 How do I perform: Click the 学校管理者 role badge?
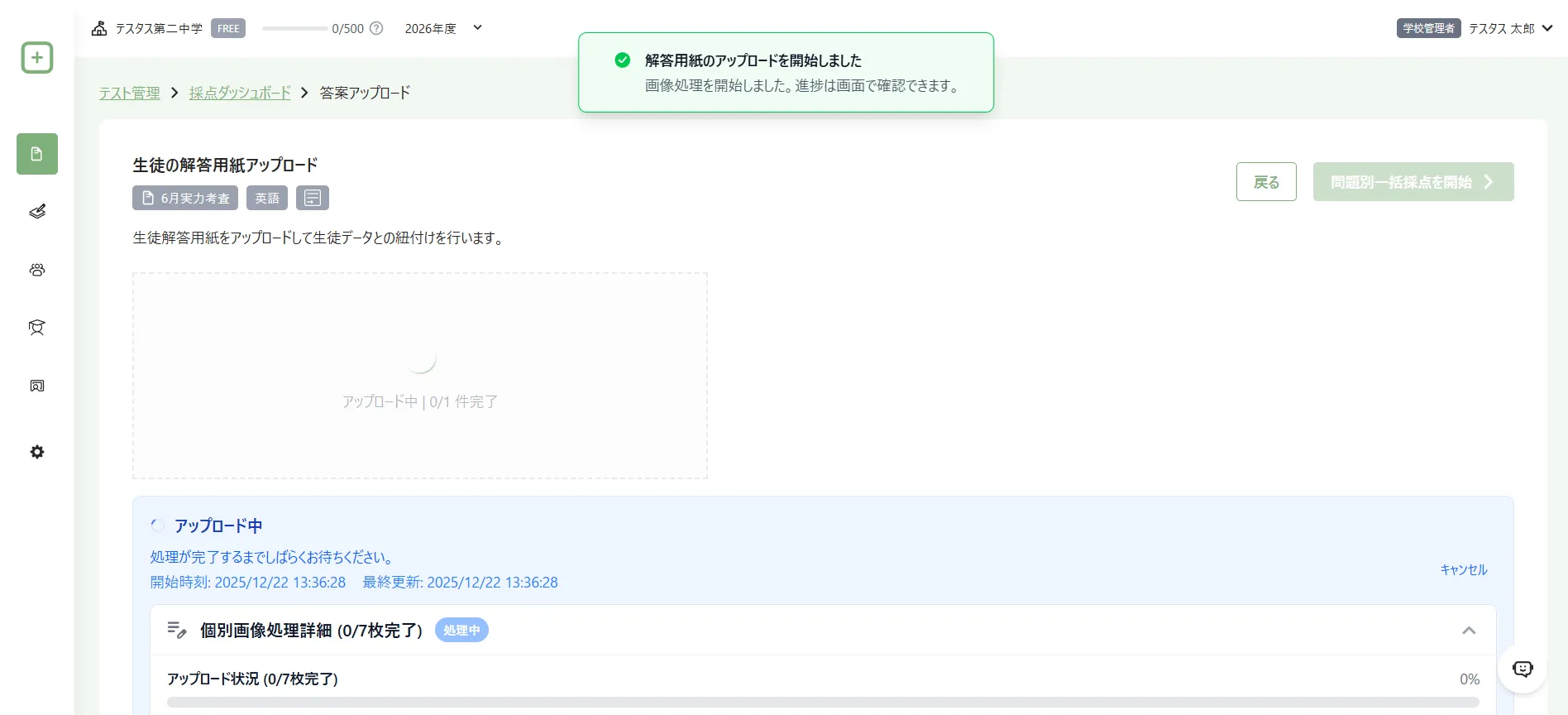(x=1429, y=28)
